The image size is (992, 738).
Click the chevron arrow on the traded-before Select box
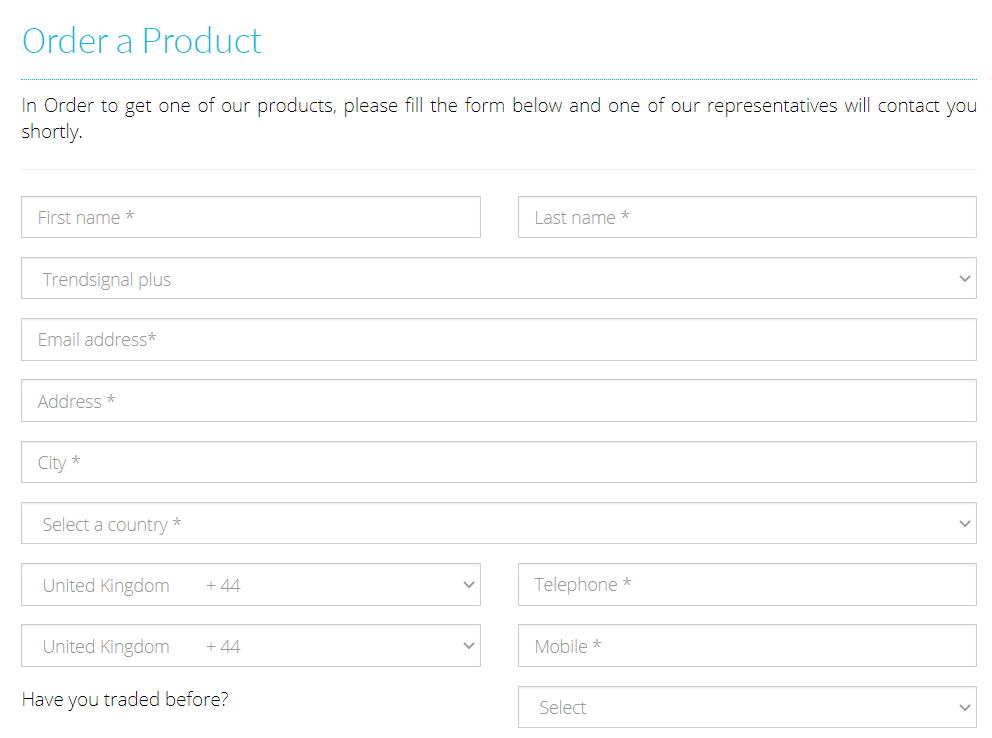tap(964, 707)
